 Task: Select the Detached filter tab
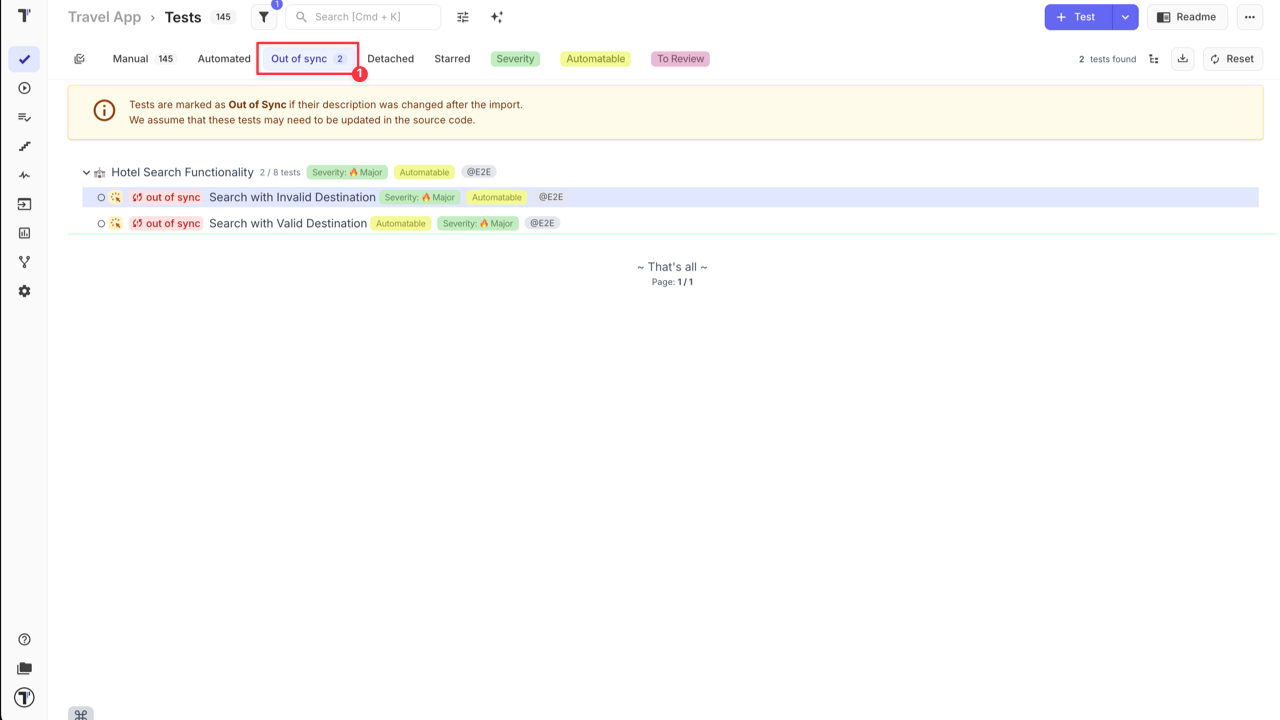tap(390, 58)
